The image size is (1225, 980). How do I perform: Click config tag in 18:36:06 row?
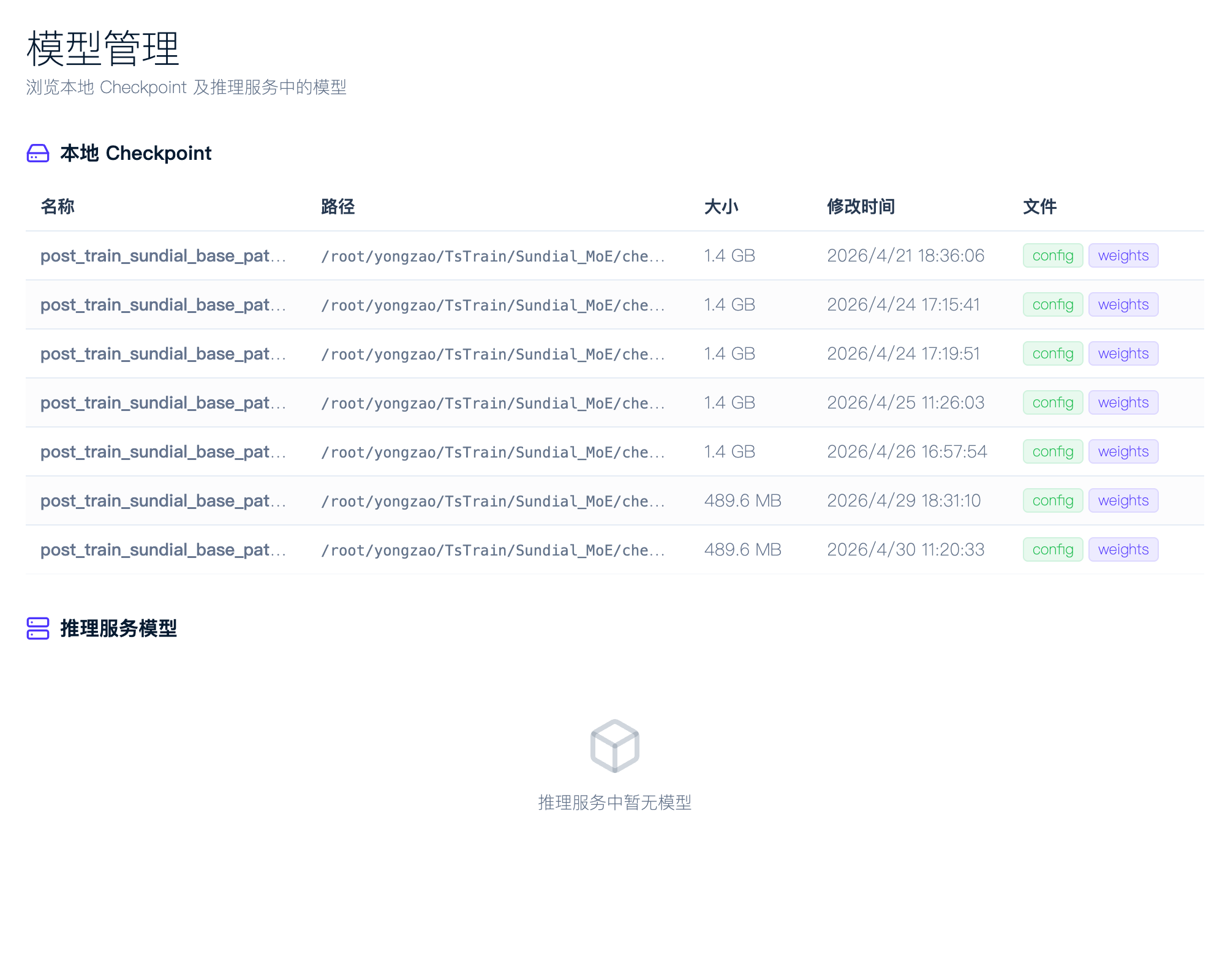pyautogui.click(x=1053, y=255)
